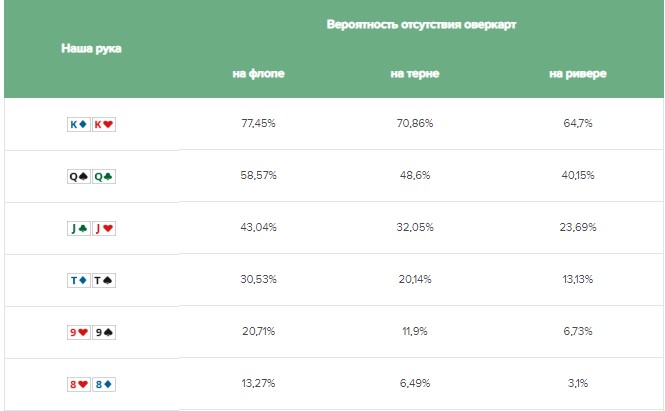Click the 'Вероятность отсутствия оверкарт' heading

(x=421, y=25)
